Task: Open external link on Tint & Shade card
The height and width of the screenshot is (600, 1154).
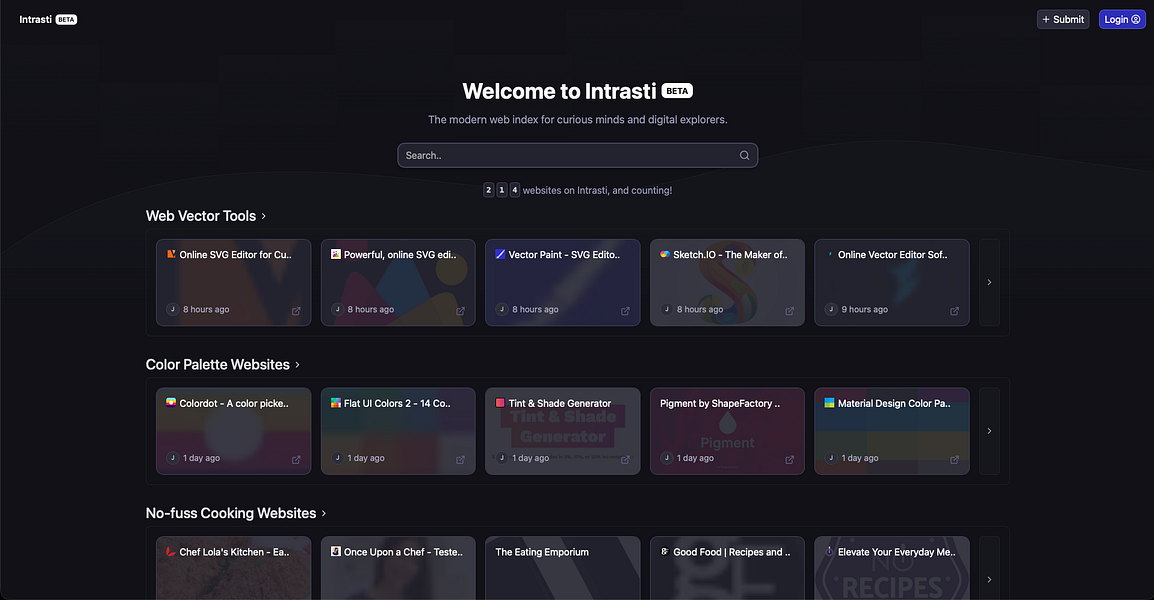Action: (x=625, y=459)
